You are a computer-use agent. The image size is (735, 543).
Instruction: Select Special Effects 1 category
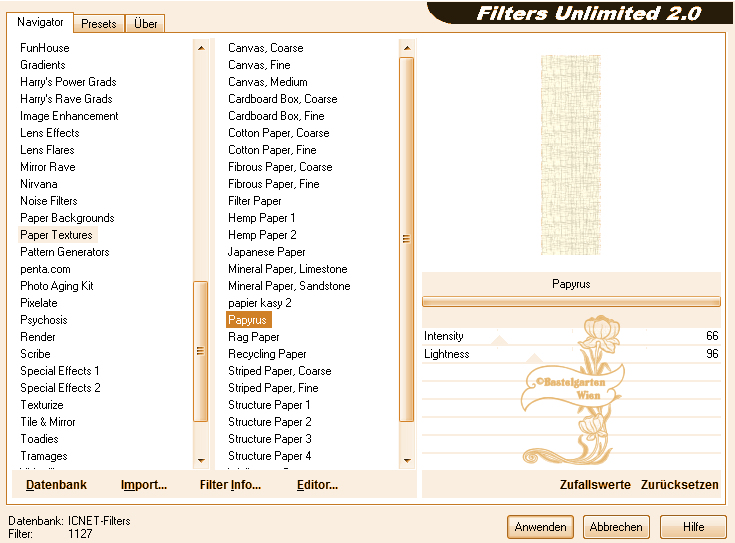tap(60, 370)
